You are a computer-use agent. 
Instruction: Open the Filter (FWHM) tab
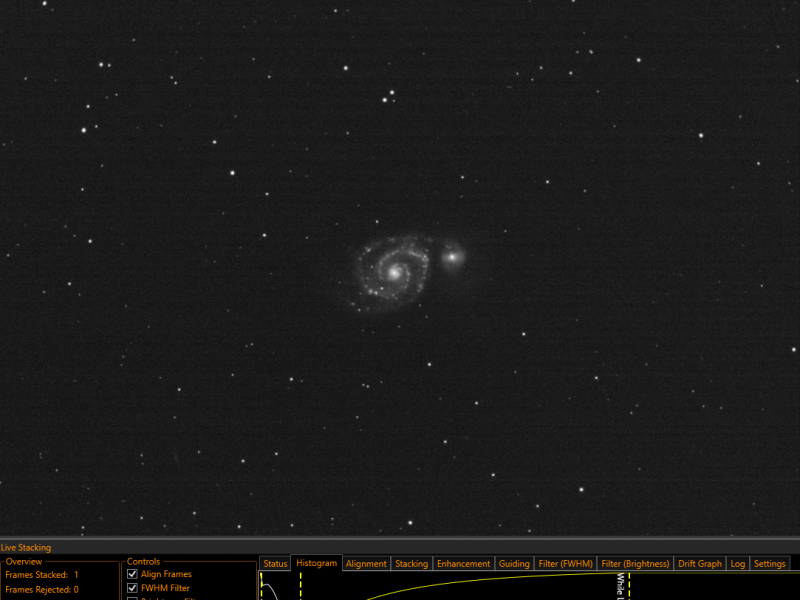tap(565, 564)
